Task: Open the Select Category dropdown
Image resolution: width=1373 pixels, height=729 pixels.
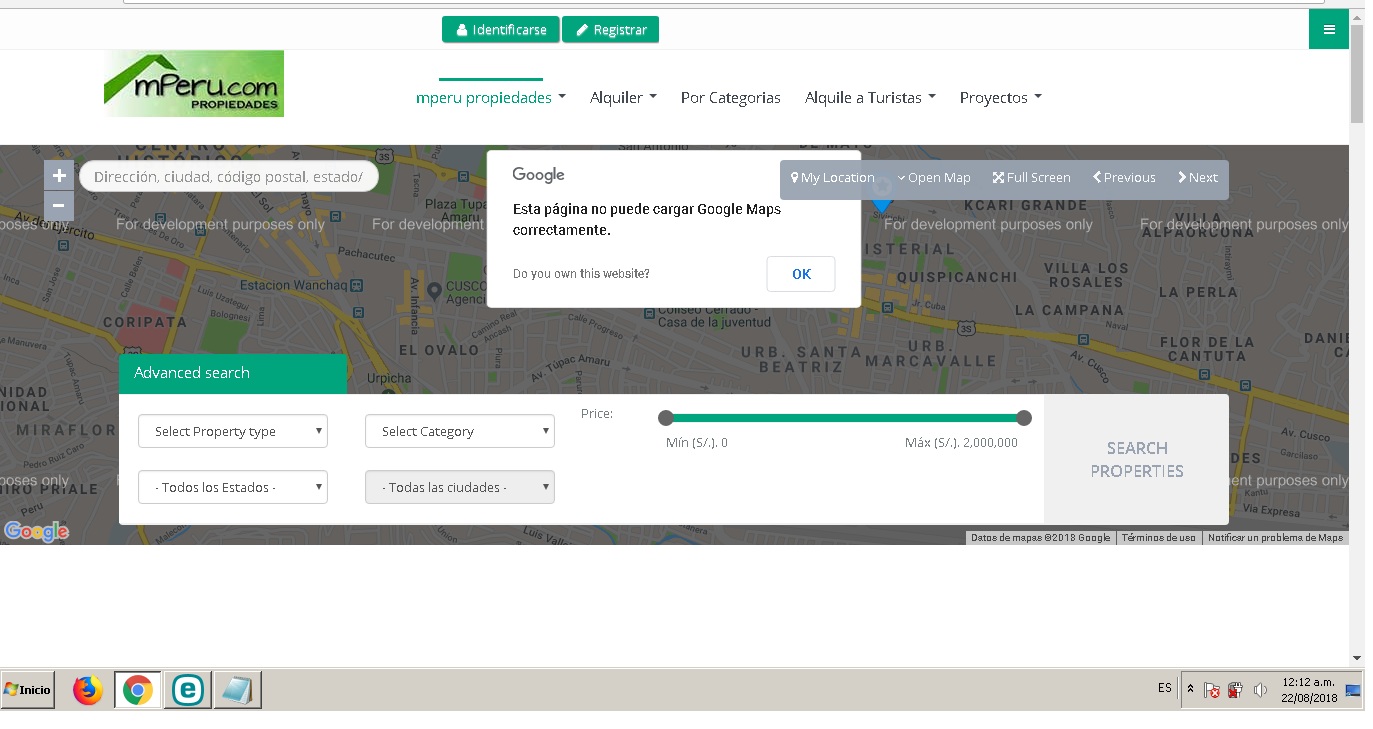Action: coord(460,431)
